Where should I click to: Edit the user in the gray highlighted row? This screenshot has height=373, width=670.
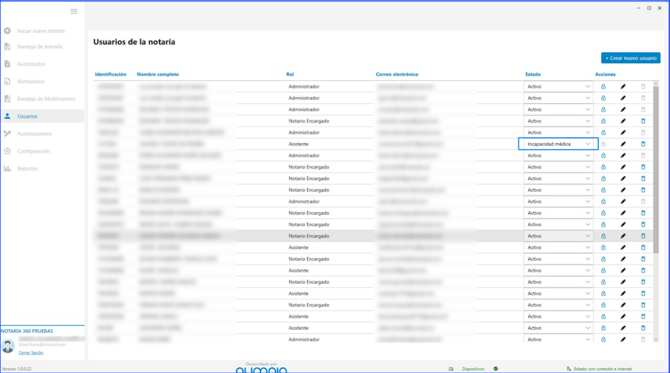tap(623, 236)
